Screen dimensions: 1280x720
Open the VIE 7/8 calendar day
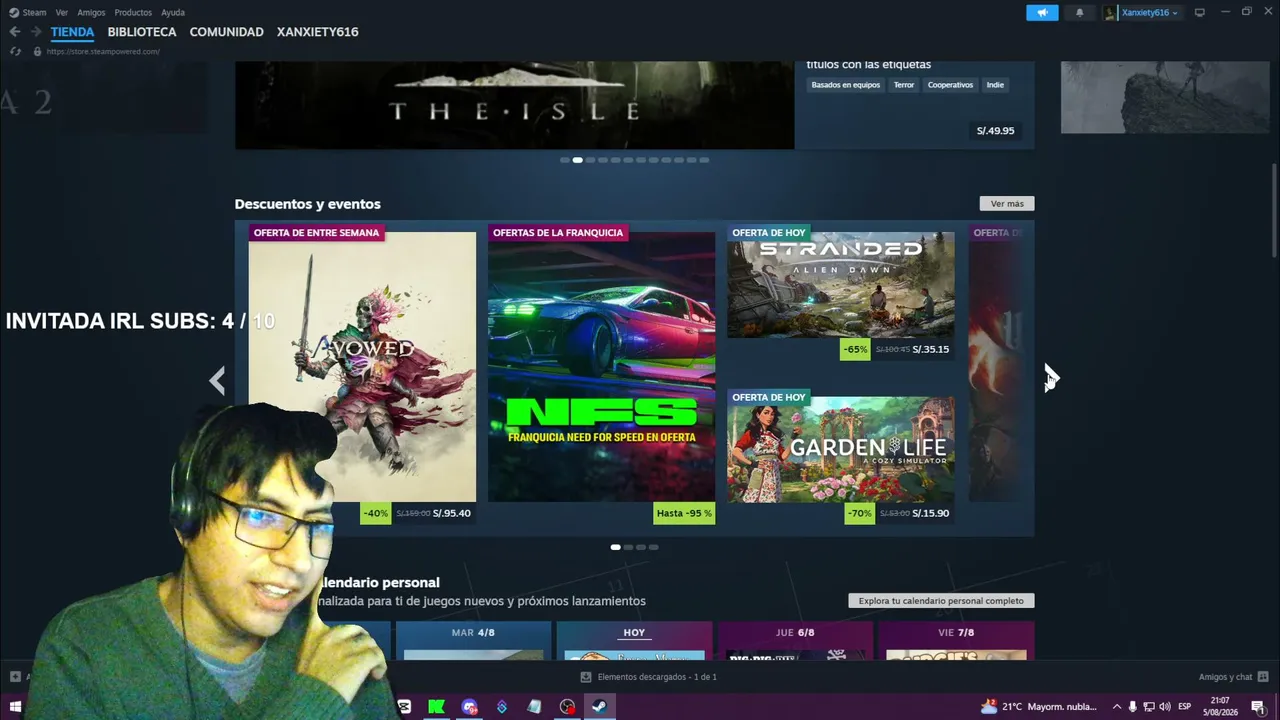[956, 641]
